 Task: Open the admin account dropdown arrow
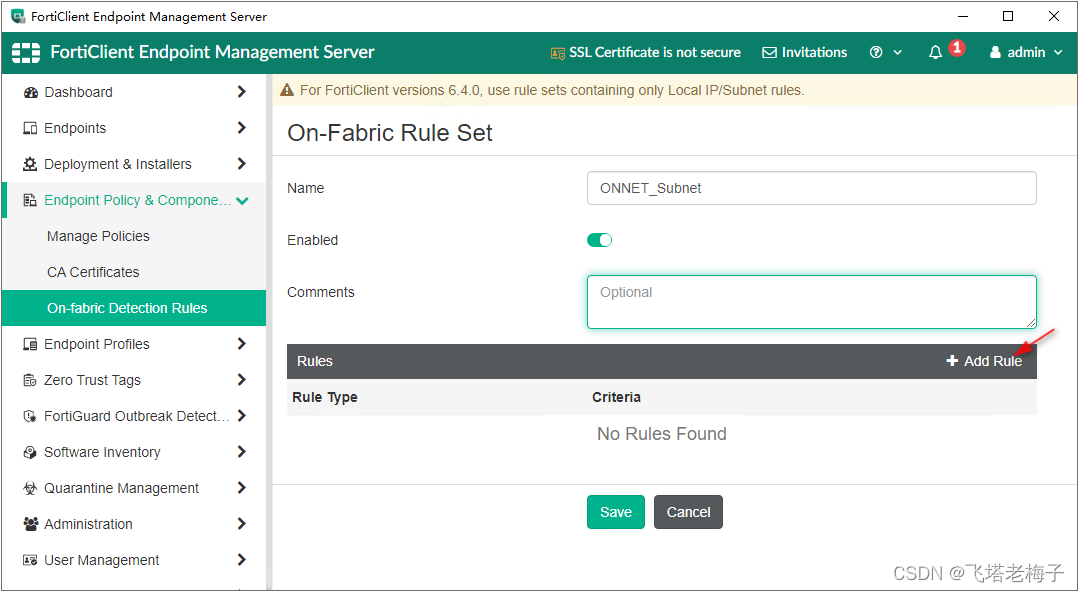(x=1058, y=53)
